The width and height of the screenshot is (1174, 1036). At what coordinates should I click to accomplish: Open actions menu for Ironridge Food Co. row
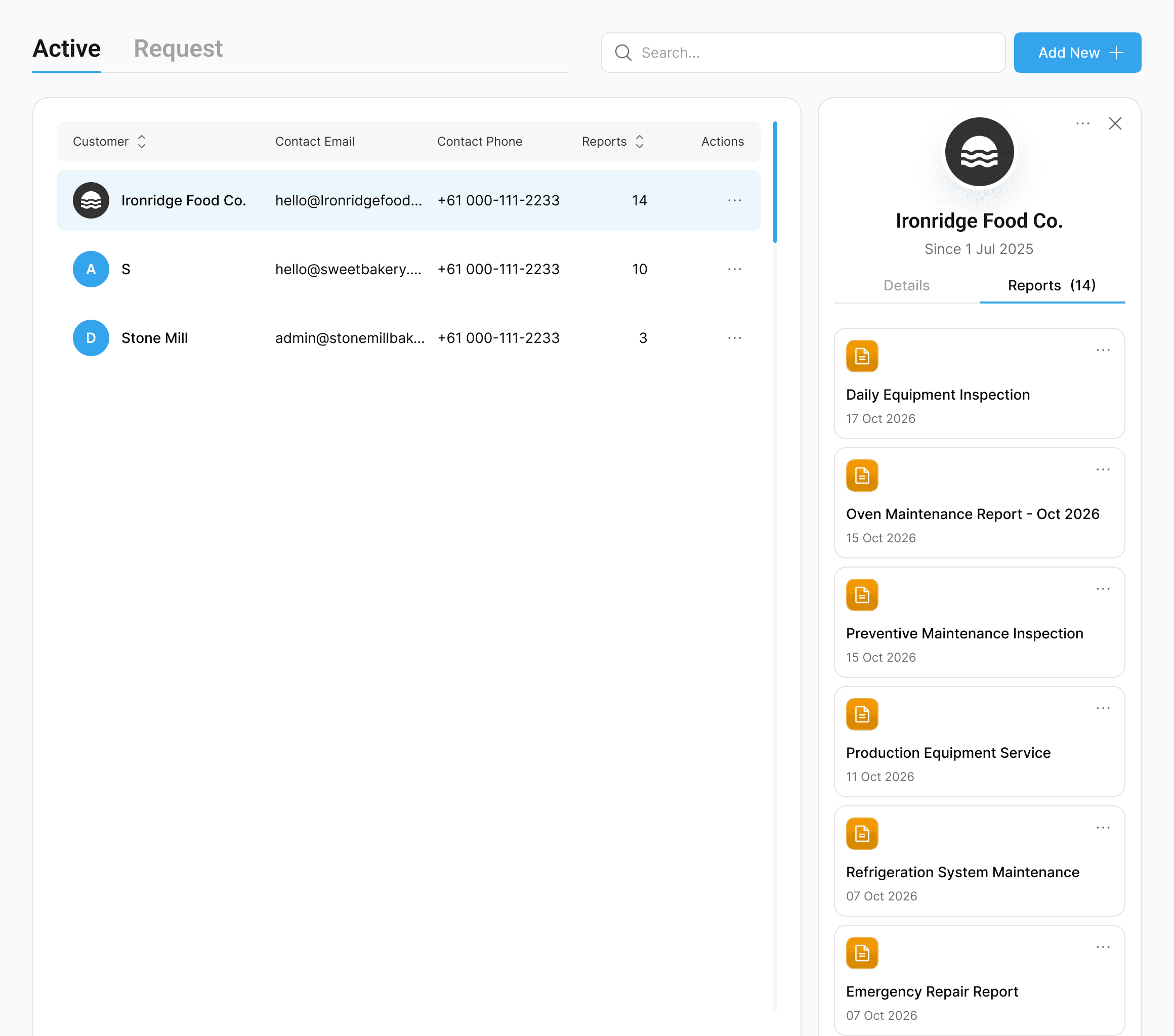pyautogui.click(x=734, y=200)
